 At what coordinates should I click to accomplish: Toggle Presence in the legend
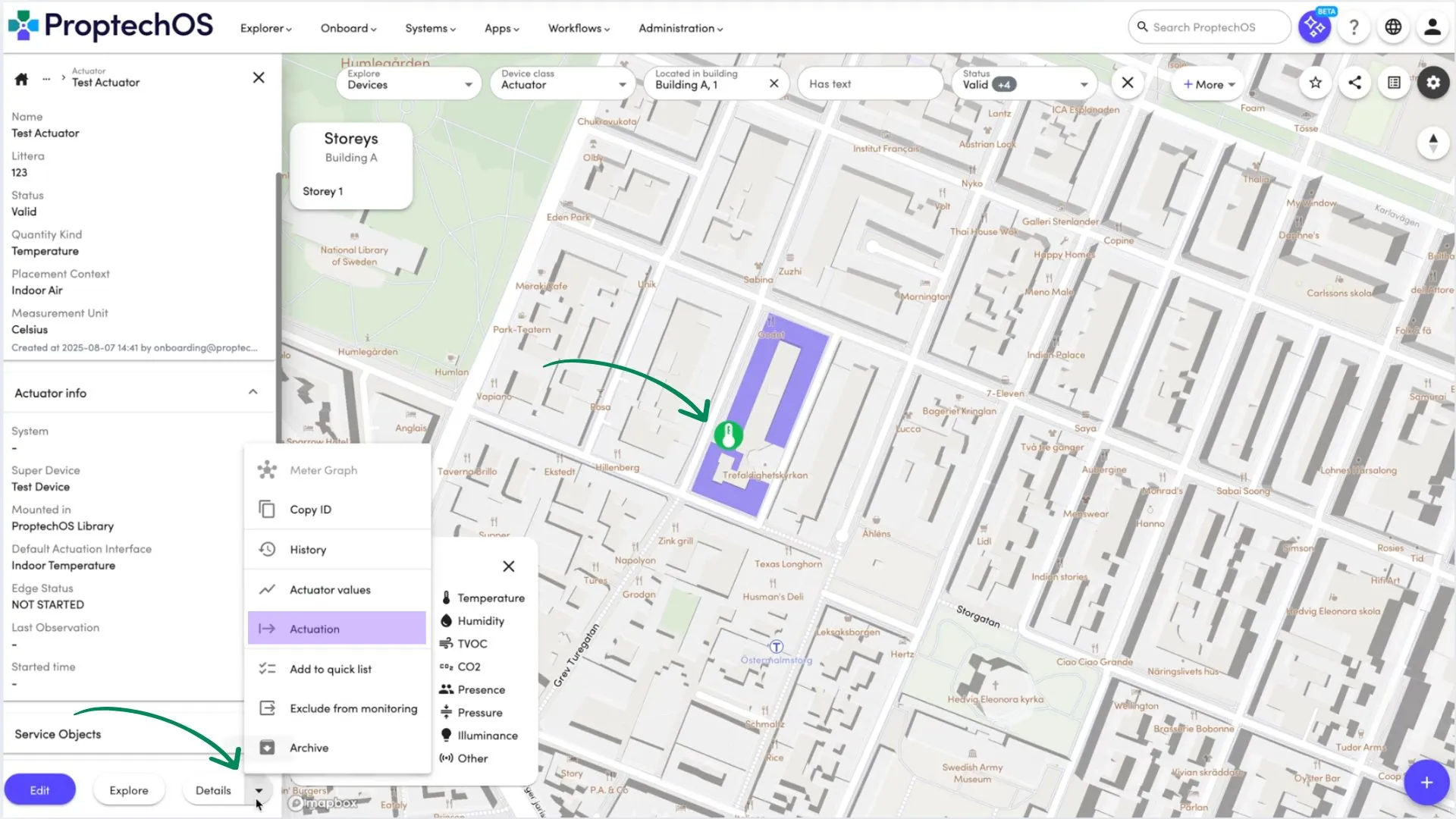(472, 689)
